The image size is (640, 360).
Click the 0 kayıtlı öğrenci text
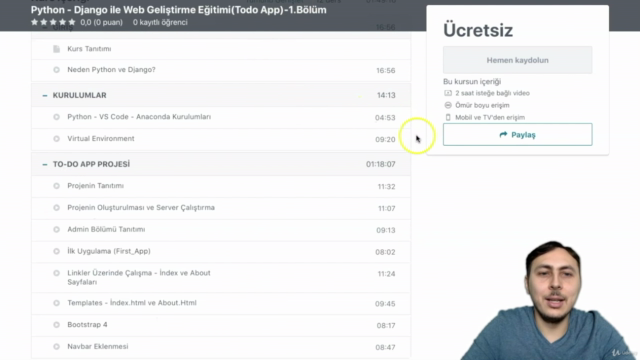click(160, 22)
